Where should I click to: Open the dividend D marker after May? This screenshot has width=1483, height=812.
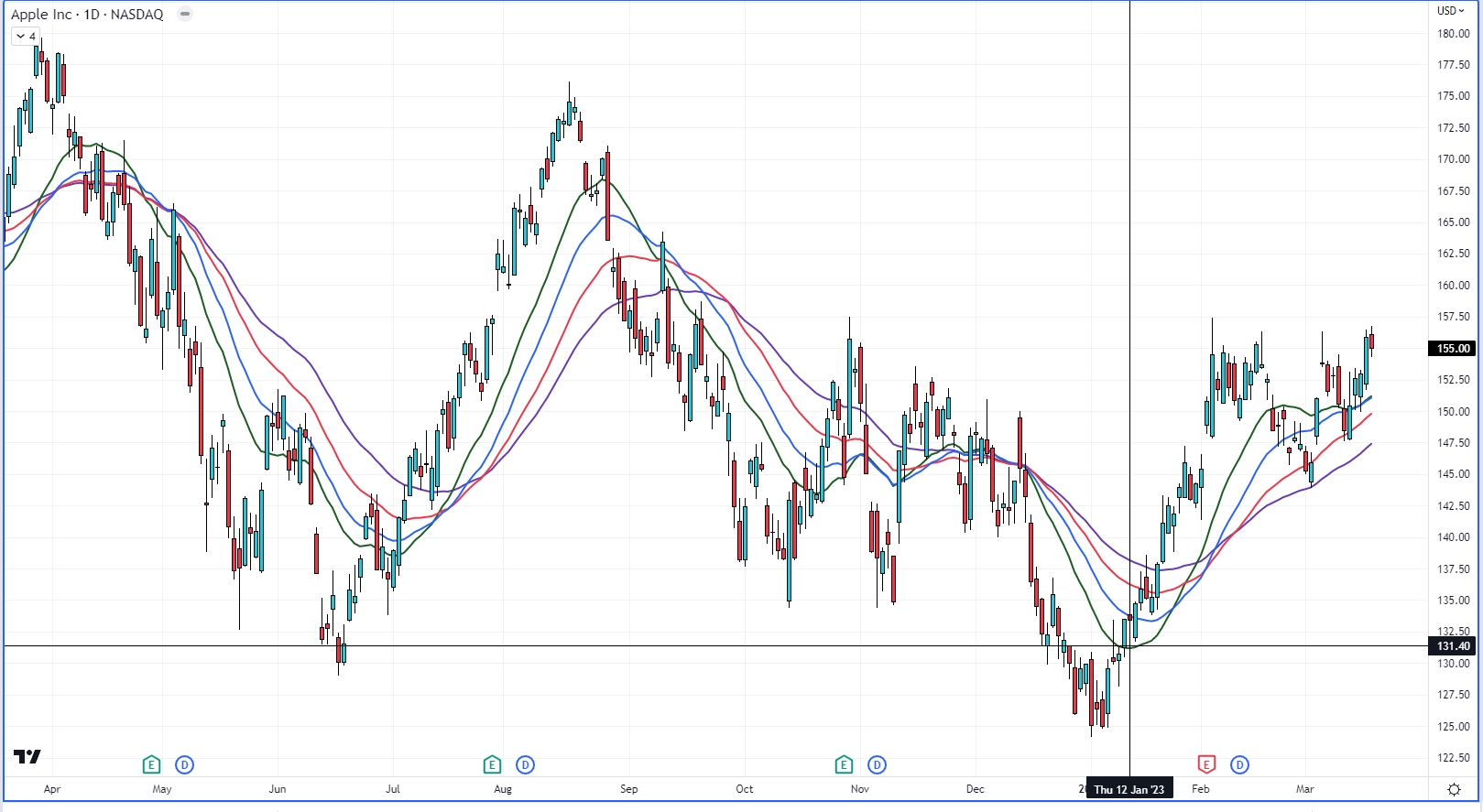tap(185, 764)
